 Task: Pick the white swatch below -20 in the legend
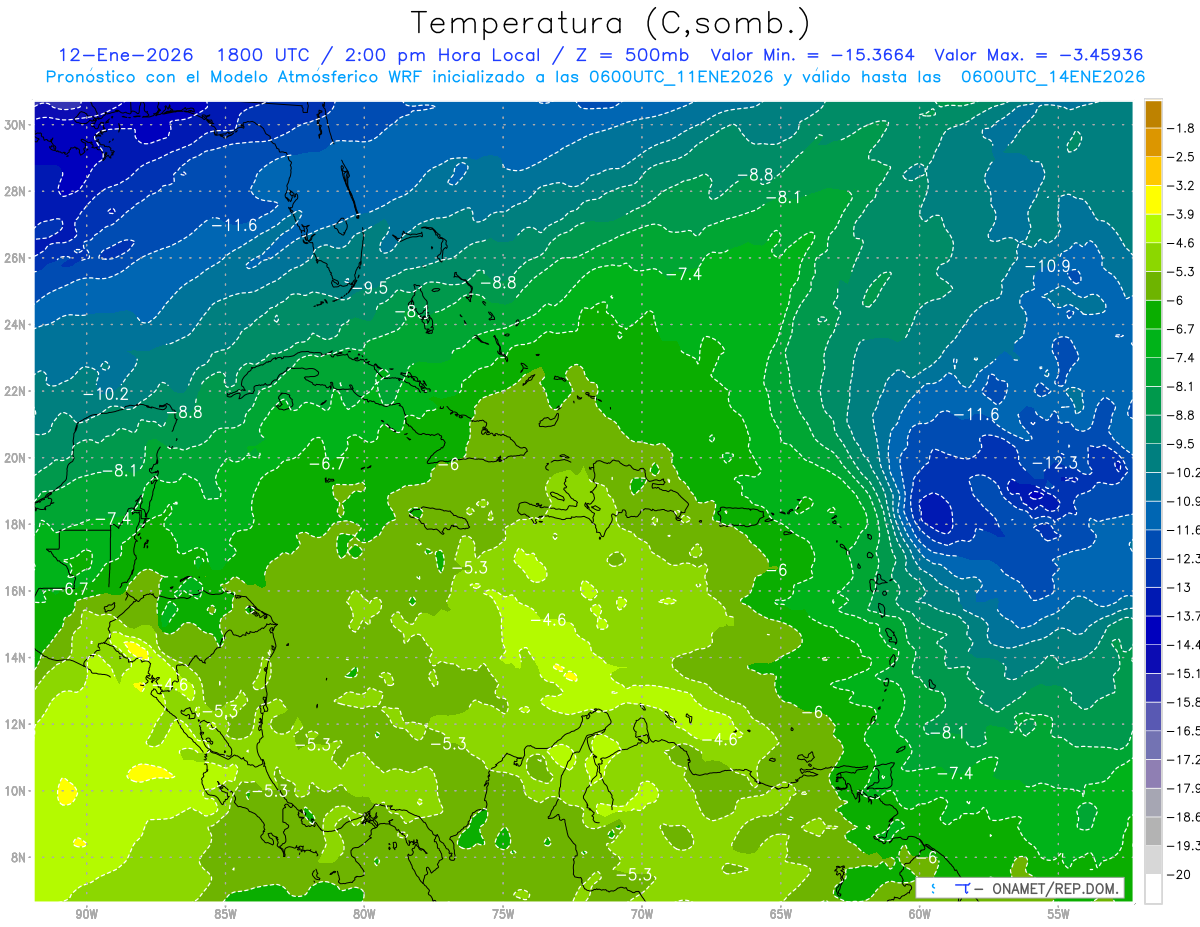[1153, 888]
